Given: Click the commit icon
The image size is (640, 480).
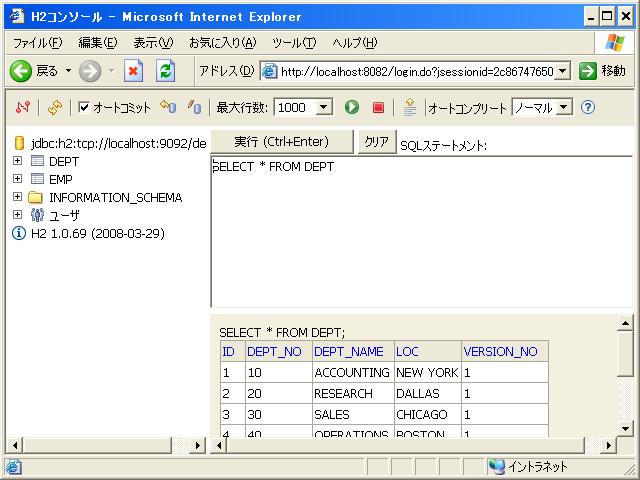Looking at the screenshot, I should [x=195, y=107].
